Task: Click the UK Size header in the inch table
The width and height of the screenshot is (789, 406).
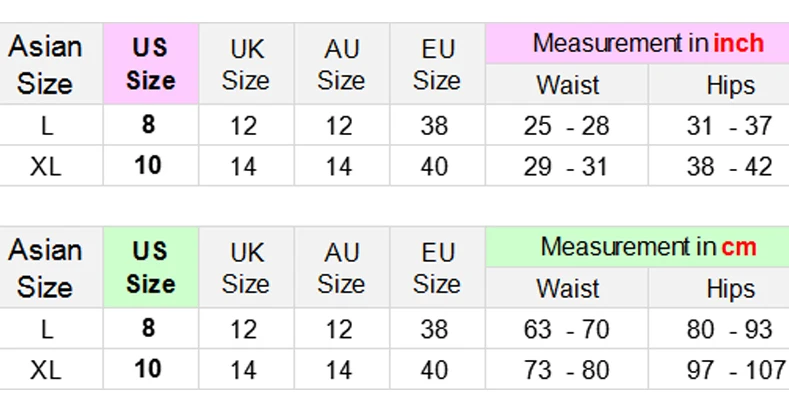Action: coord(246,63)
